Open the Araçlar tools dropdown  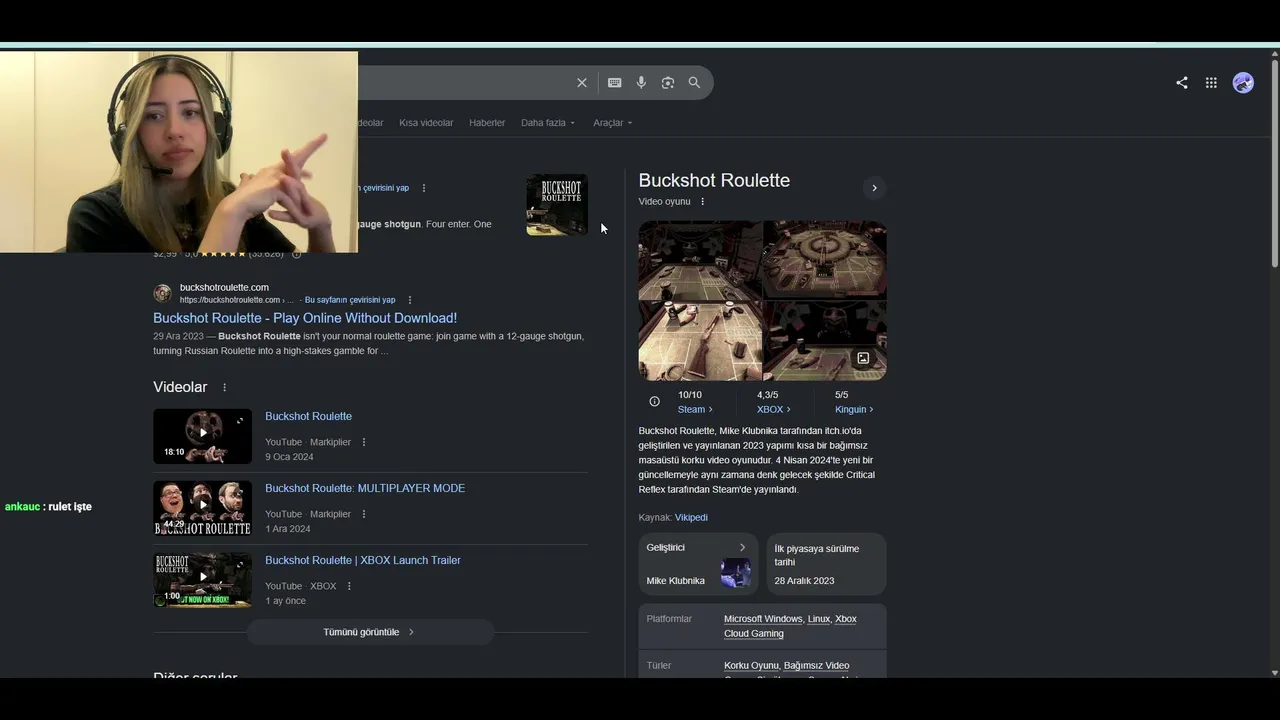613,123
